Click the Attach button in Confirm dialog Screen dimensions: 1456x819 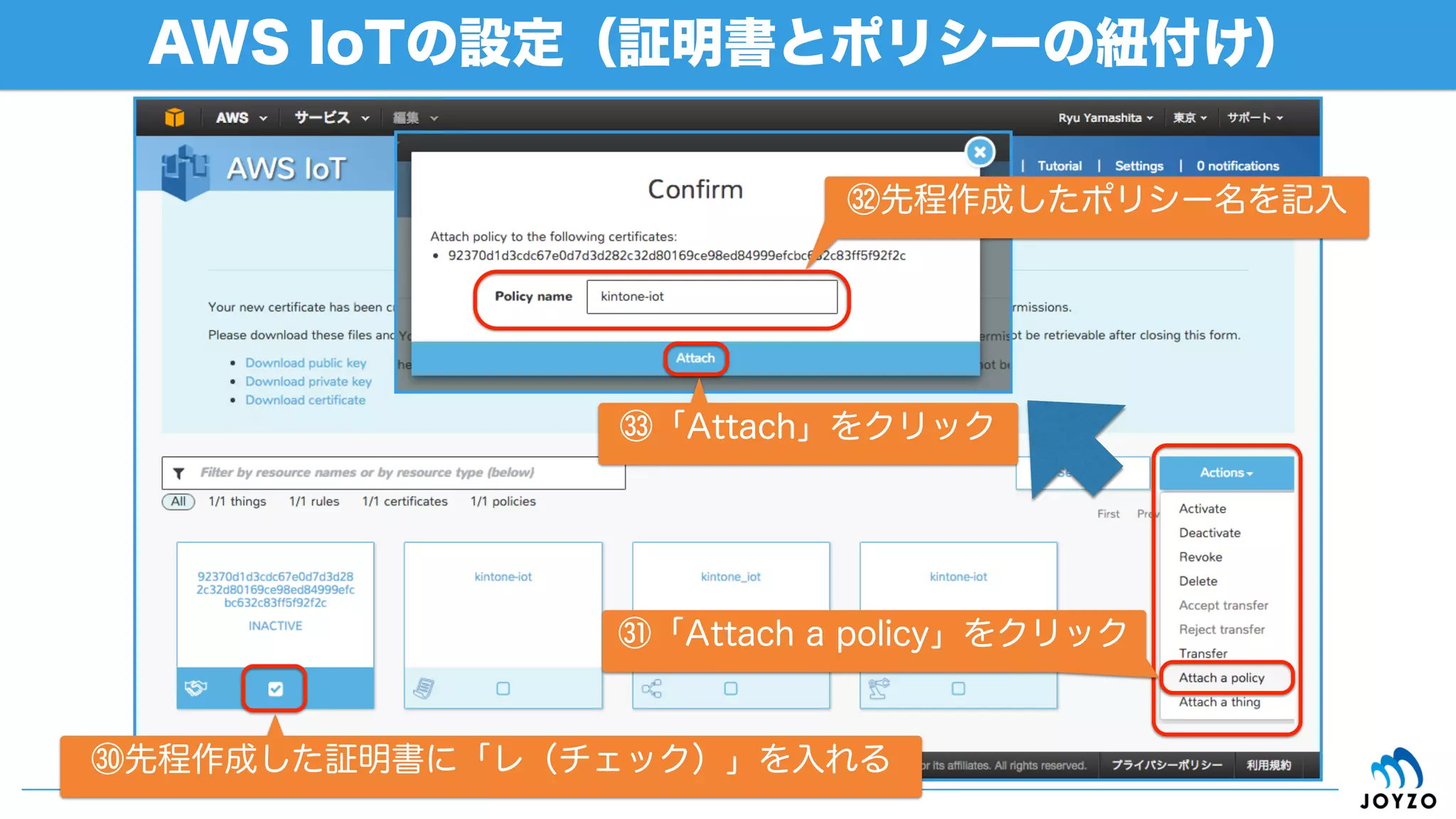pyautogui.click(x=695, y=358)
